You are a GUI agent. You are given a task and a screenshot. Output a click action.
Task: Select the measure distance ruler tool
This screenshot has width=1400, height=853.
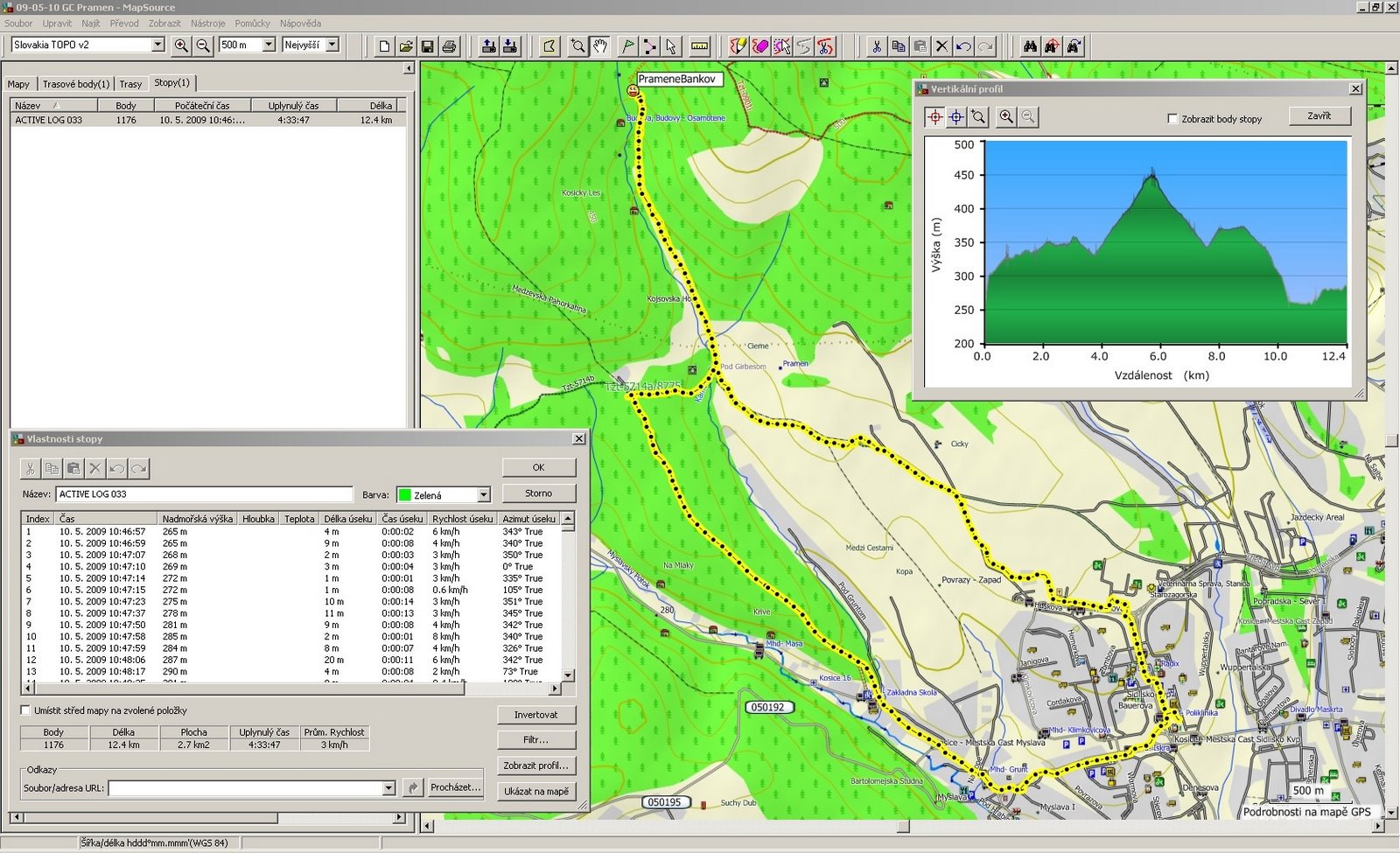(699, 45)
